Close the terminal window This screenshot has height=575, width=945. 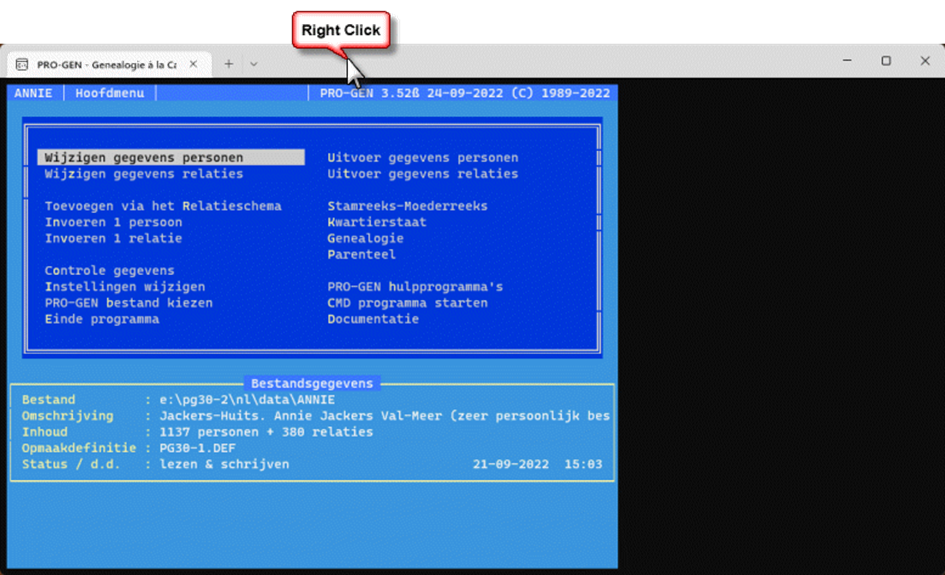pyautogui.click(x=925, y=61)
